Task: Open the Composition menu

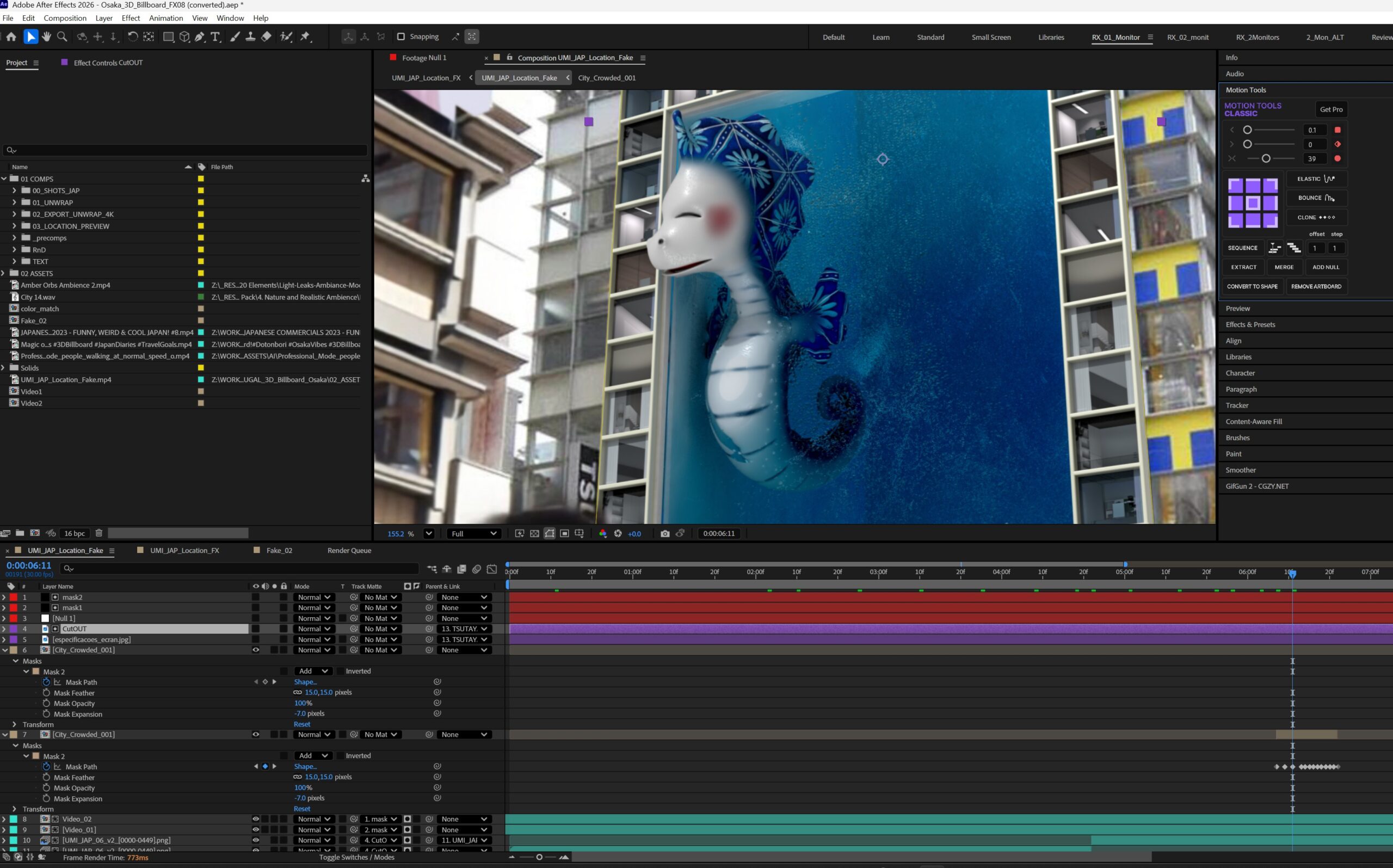Action: point(65,18)
